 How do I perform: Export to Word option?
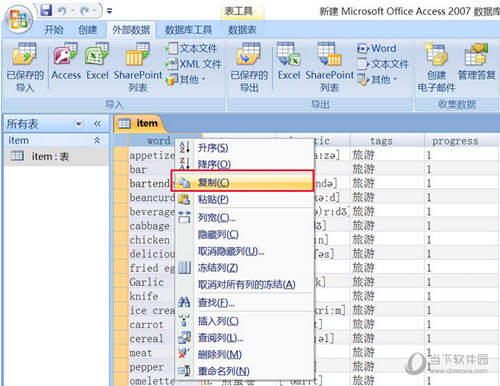pyautogui.click(x=377, y=48)
